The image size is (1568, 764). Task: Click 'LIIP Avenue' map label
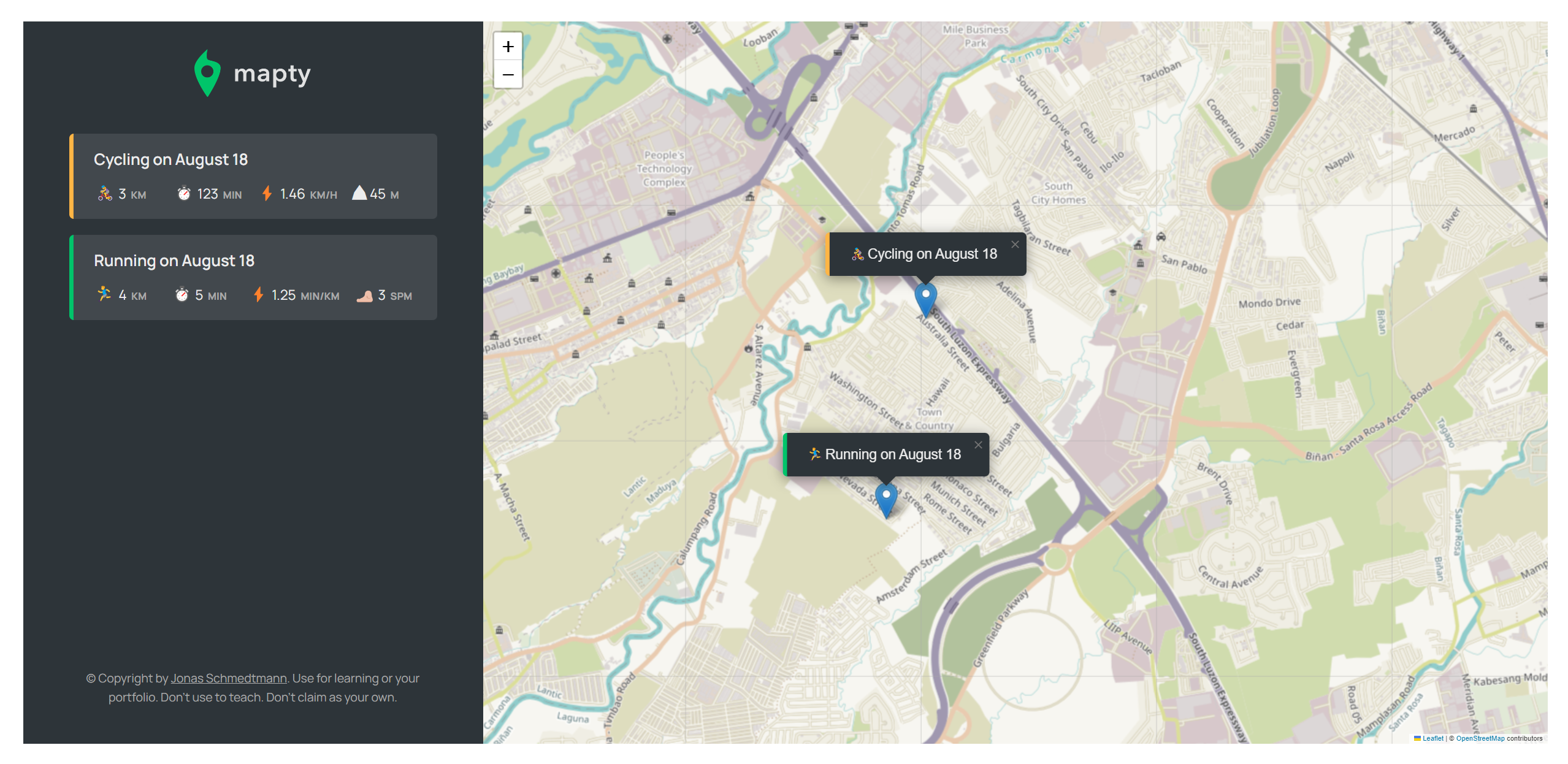tap(1128, 638)
